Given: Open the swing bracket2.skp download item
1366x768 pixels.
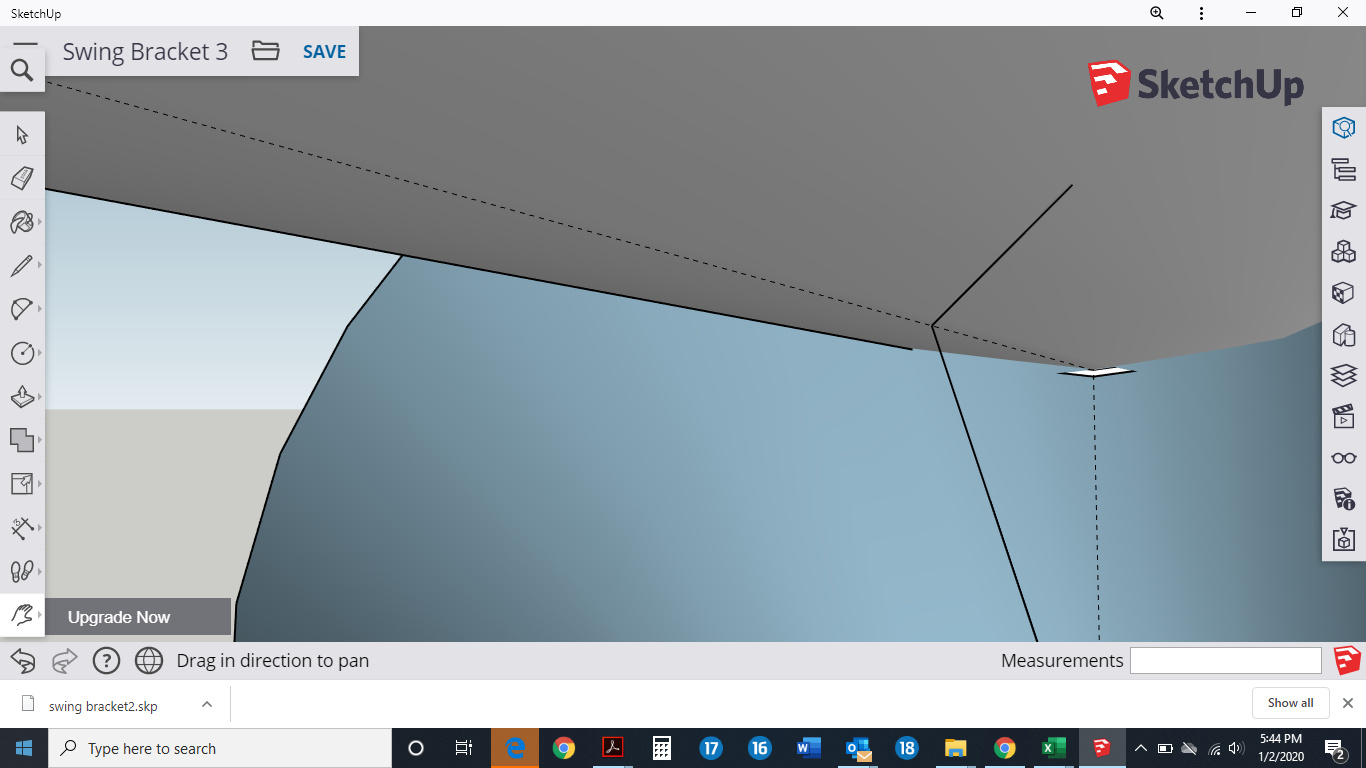Looking at the screenshot, I should coord(103,705).
